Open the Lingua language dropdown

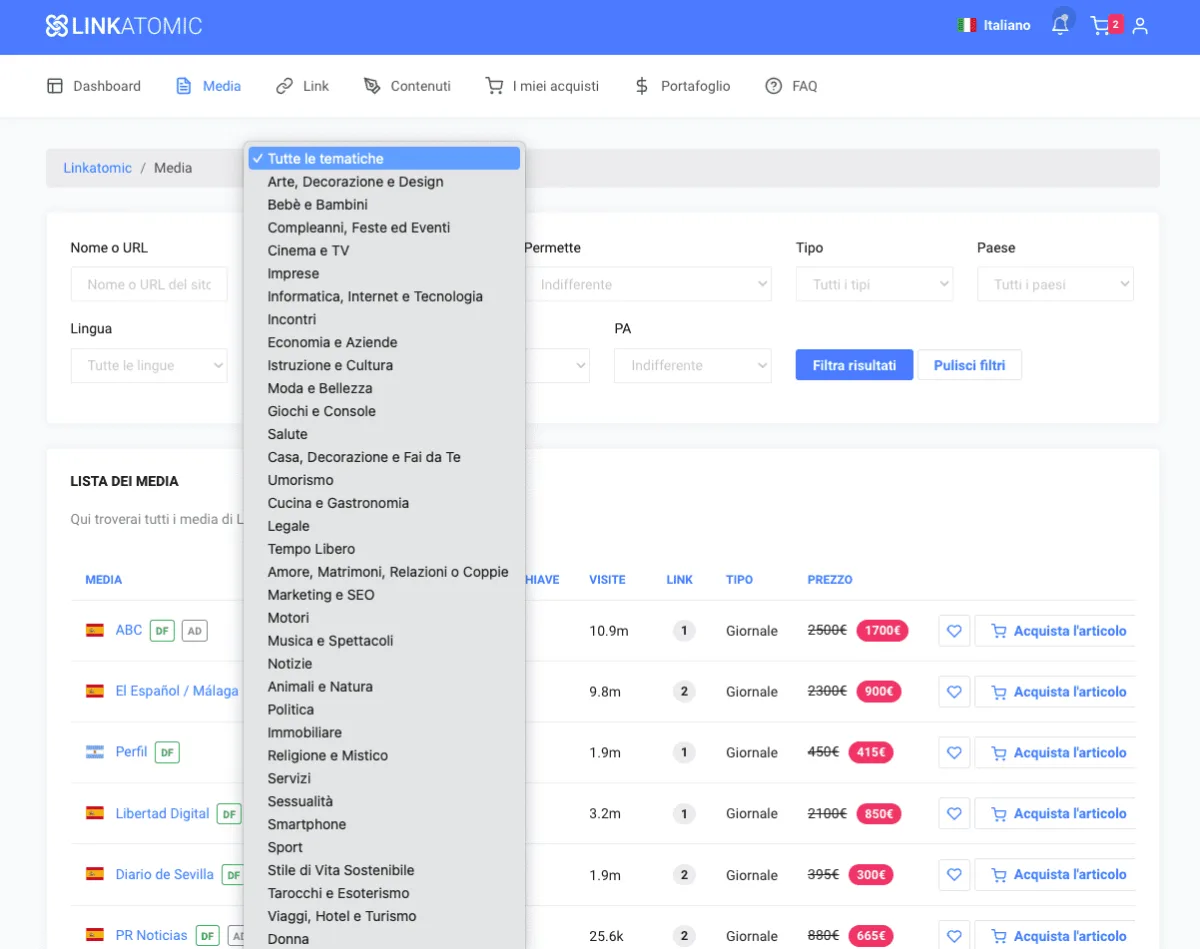coord(148,366)
